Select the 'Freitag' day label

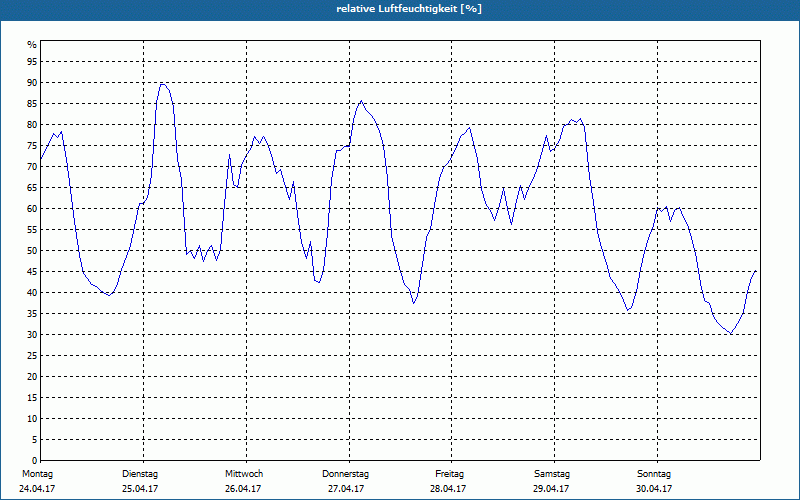point(449,474)
